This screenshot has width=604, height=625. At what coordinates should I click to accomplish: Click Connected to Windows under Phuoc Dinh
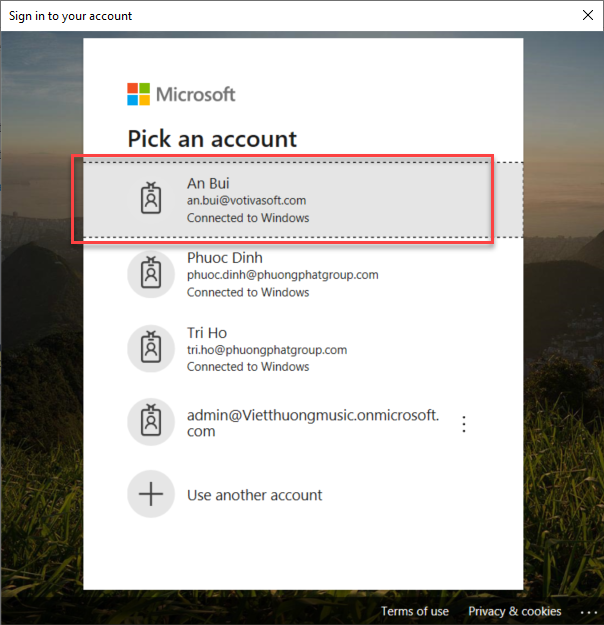point(248,293)
